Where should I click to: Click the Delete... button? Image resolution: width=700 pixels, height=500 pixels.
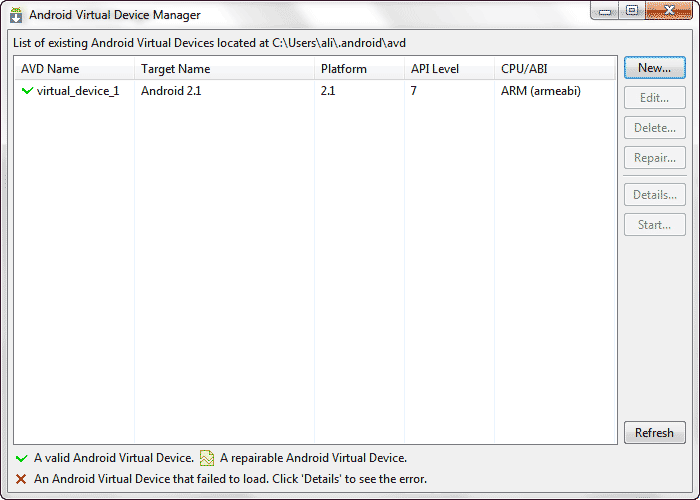[654, 128]
